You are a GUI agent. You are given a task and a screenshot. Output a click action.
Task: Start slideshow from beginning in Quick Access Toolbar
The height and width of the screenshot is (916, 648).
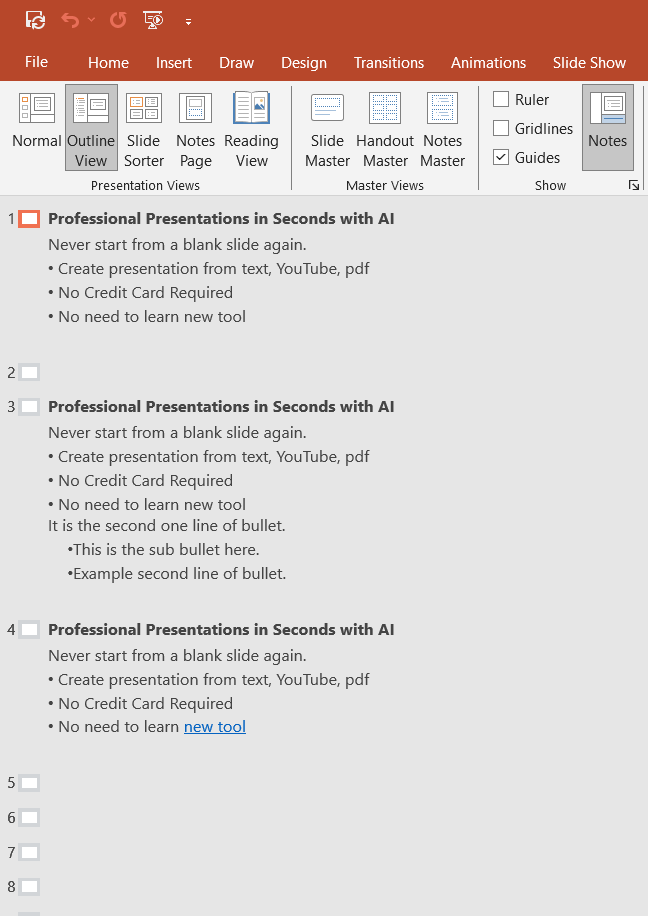tap(153, 20)
